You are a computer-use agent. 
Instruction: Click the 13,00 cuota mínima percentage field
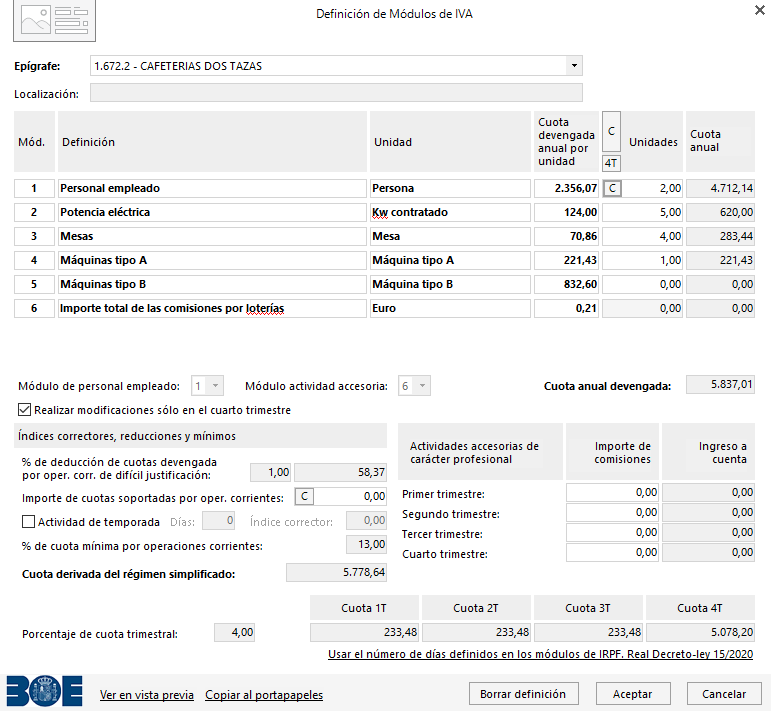click(366, 544)
